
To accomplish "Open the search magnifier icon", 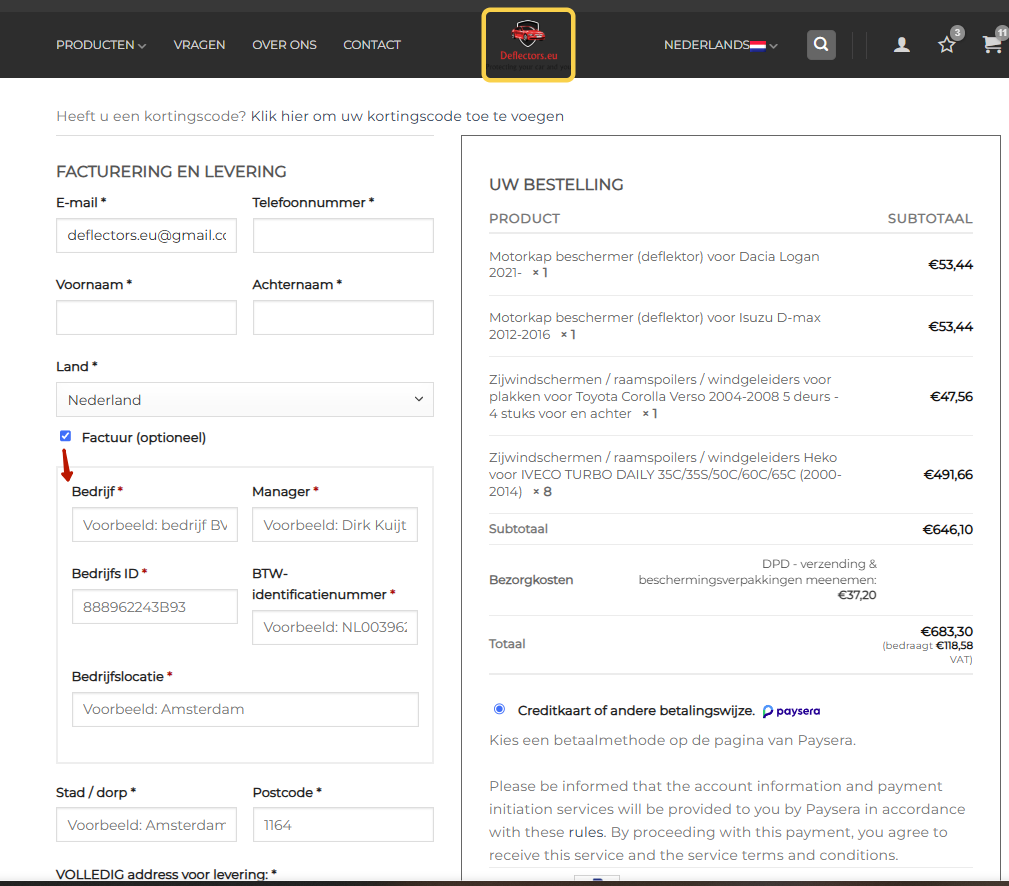I will coord(821,44).
